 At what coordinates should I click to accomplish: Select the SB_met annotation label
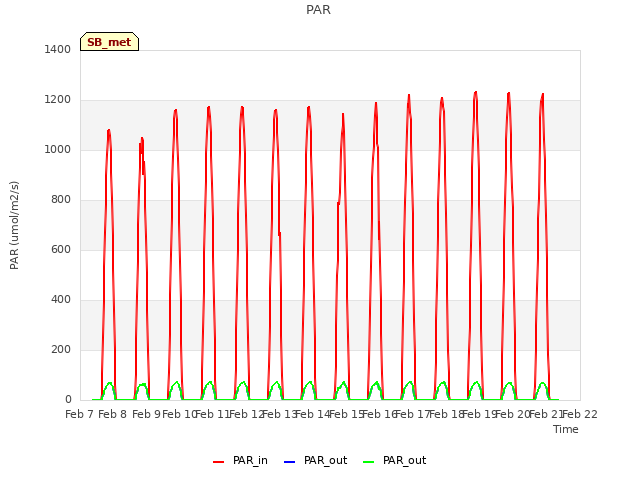[109, 42]
